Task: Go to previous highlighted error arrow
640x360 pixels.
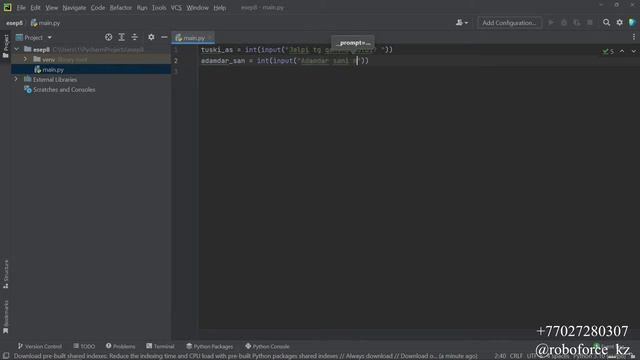Action: (622, 51)
